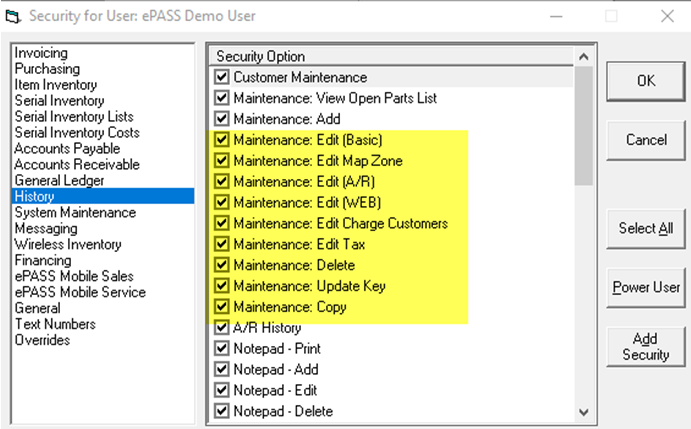Choose Overrides category
The width and height of the screenshot is (691, 429).
[x=42, y=340]
